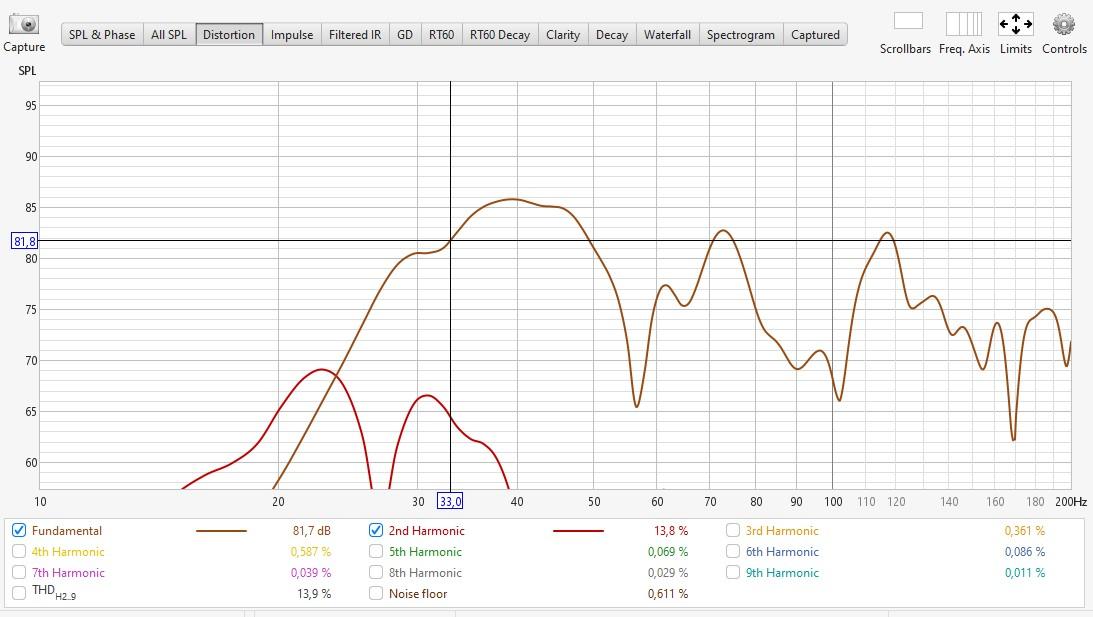Click the 33,0 frequency cursor box
Image resolution: width=1093 pixels, height=617 pixels.
[x=450, y=501]
